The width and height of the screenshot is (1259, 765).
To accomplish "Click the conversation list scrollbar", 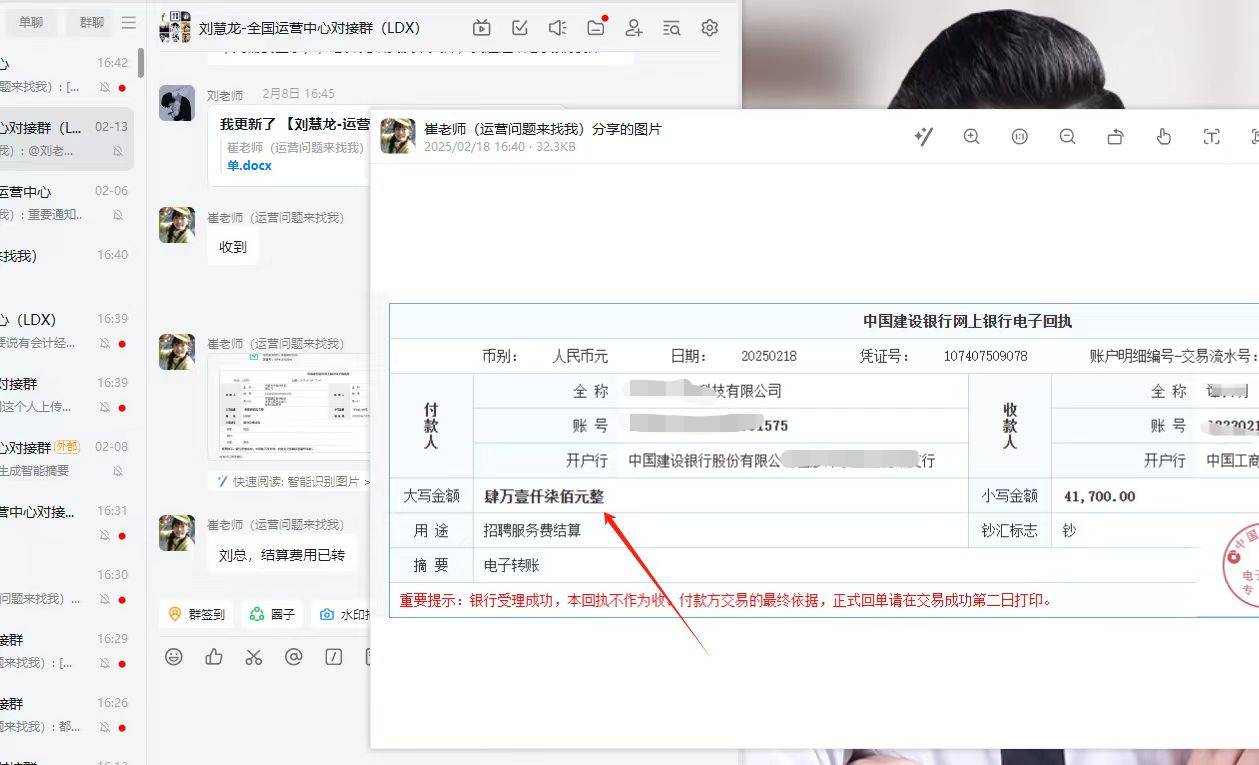I will 141,62.
